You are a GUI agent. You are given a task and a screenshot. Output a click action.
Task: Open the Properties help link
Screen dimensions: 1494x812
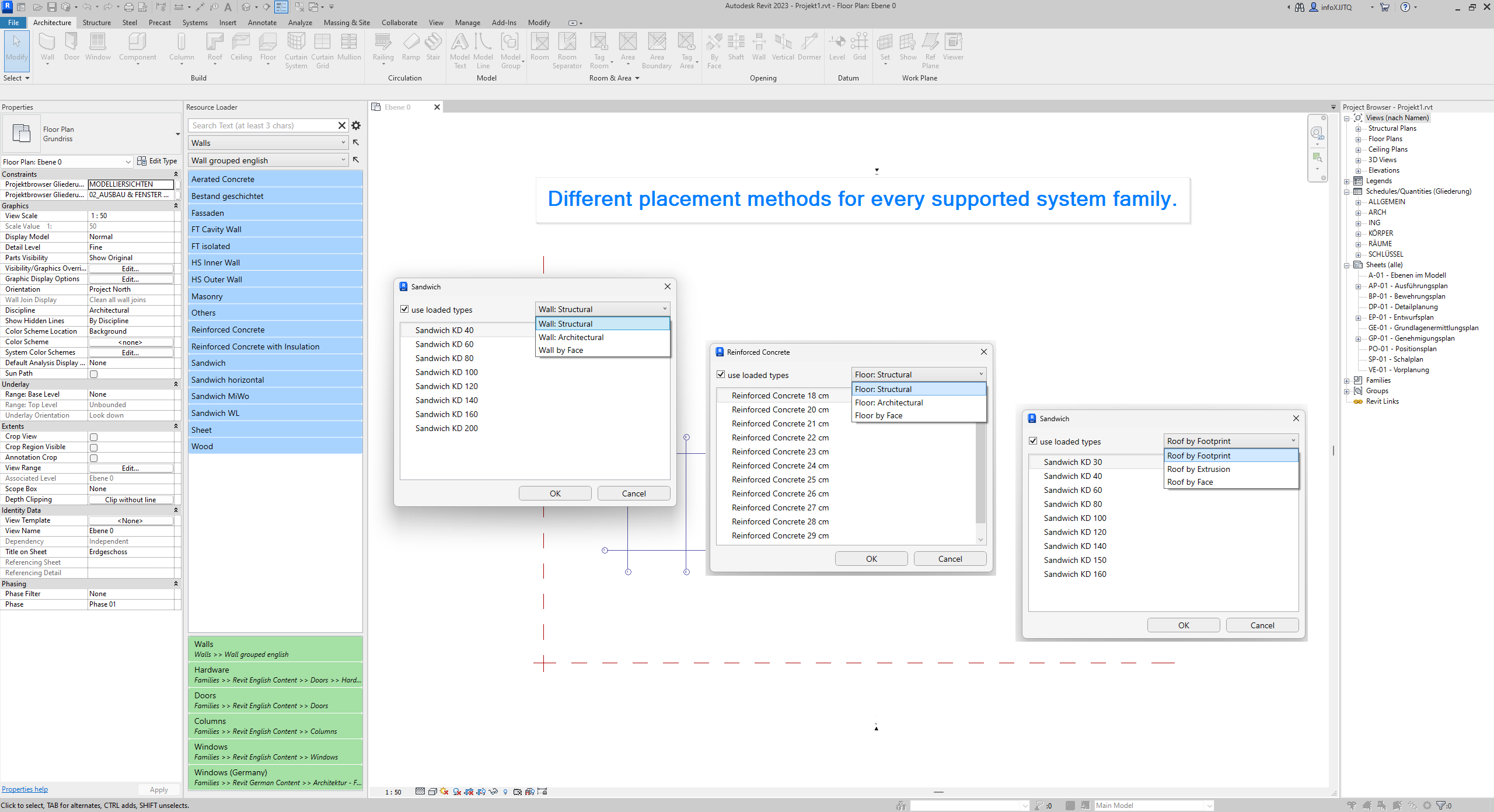pyautogui.click(x=25, y=789)
